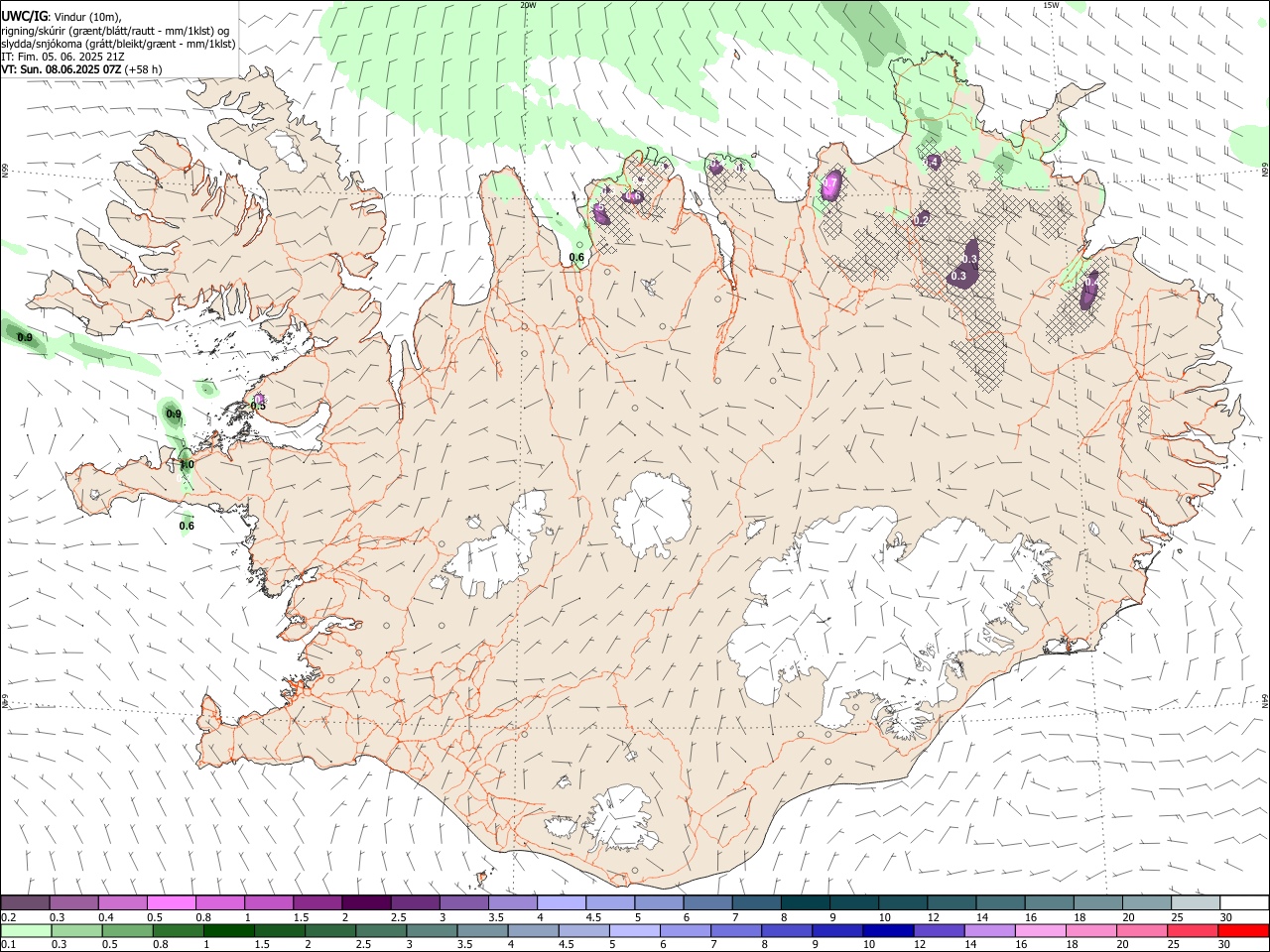Pick the light lavender 4 swatch, upper legend row
This screenshot has height=952, width=1270.
point(561,902)
